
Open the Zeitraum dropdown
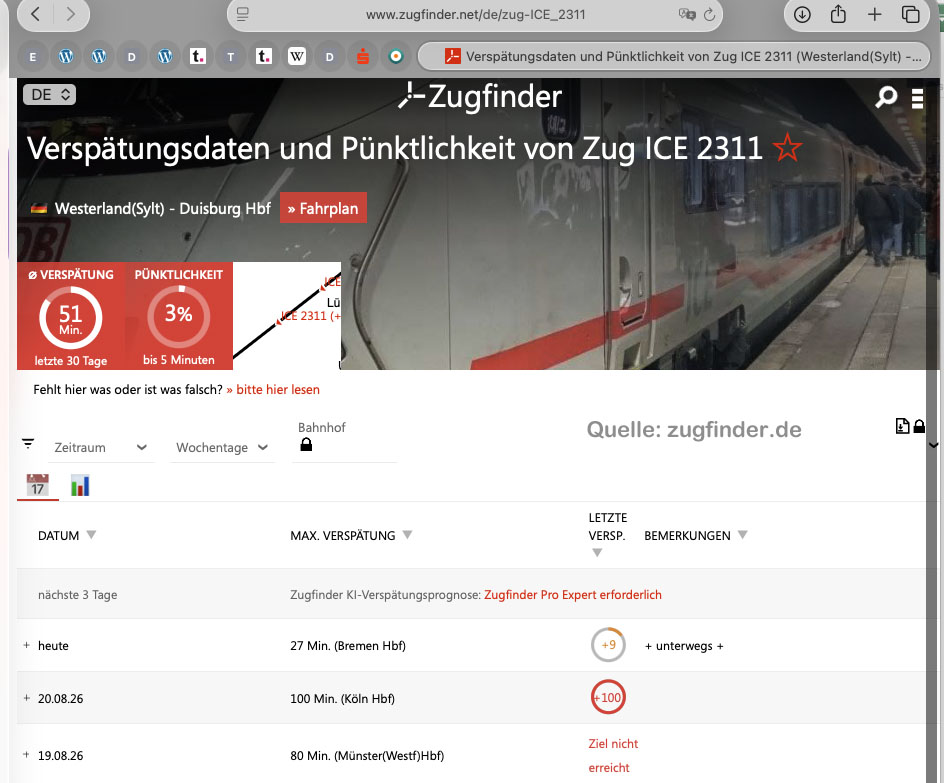click(x=101, y=447)
